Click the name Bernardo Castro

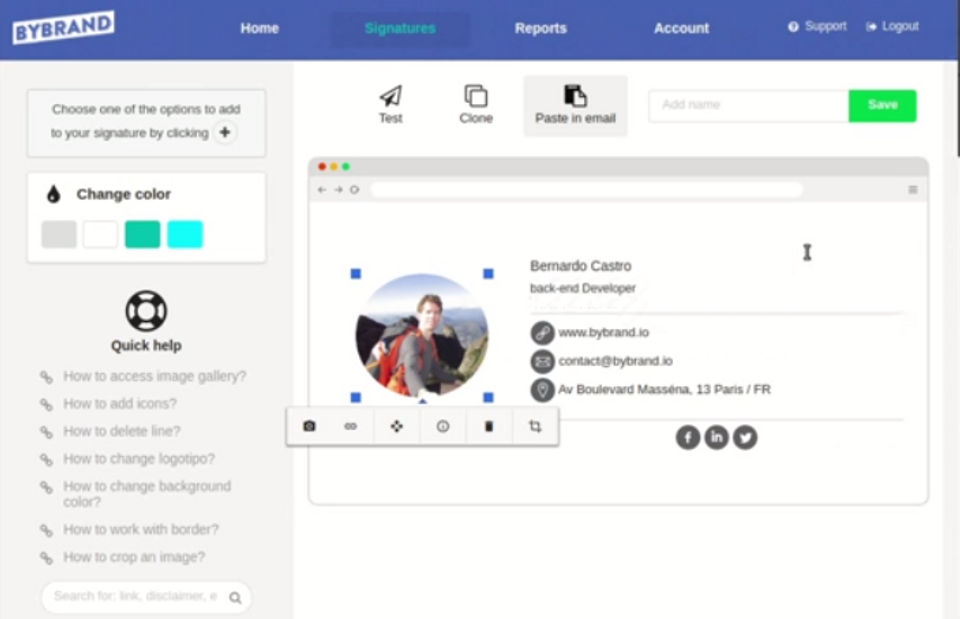pos(580,266)
